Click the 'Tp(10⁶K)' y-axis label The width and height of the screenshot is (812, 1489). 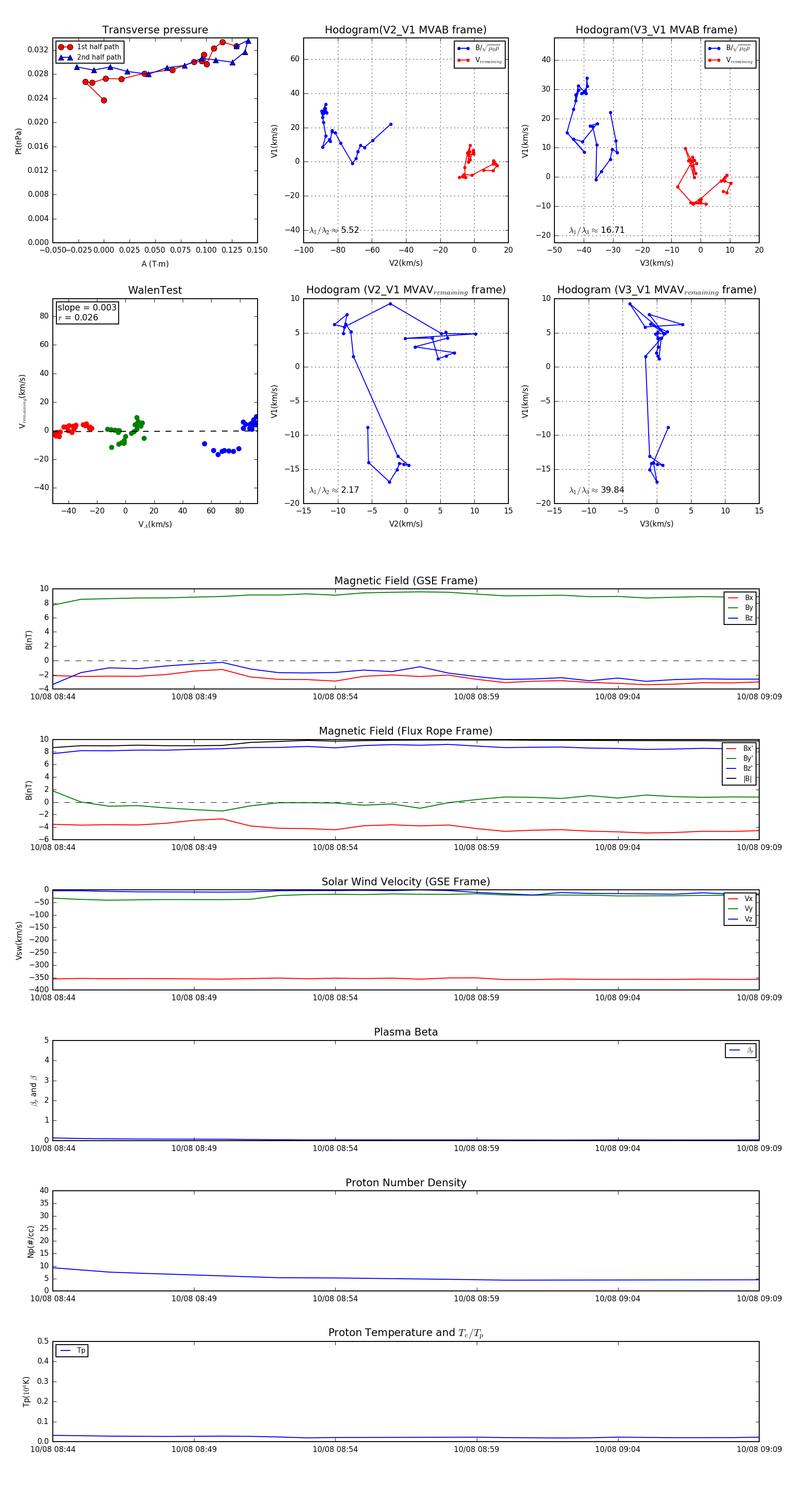click(x=26, y=1392)
